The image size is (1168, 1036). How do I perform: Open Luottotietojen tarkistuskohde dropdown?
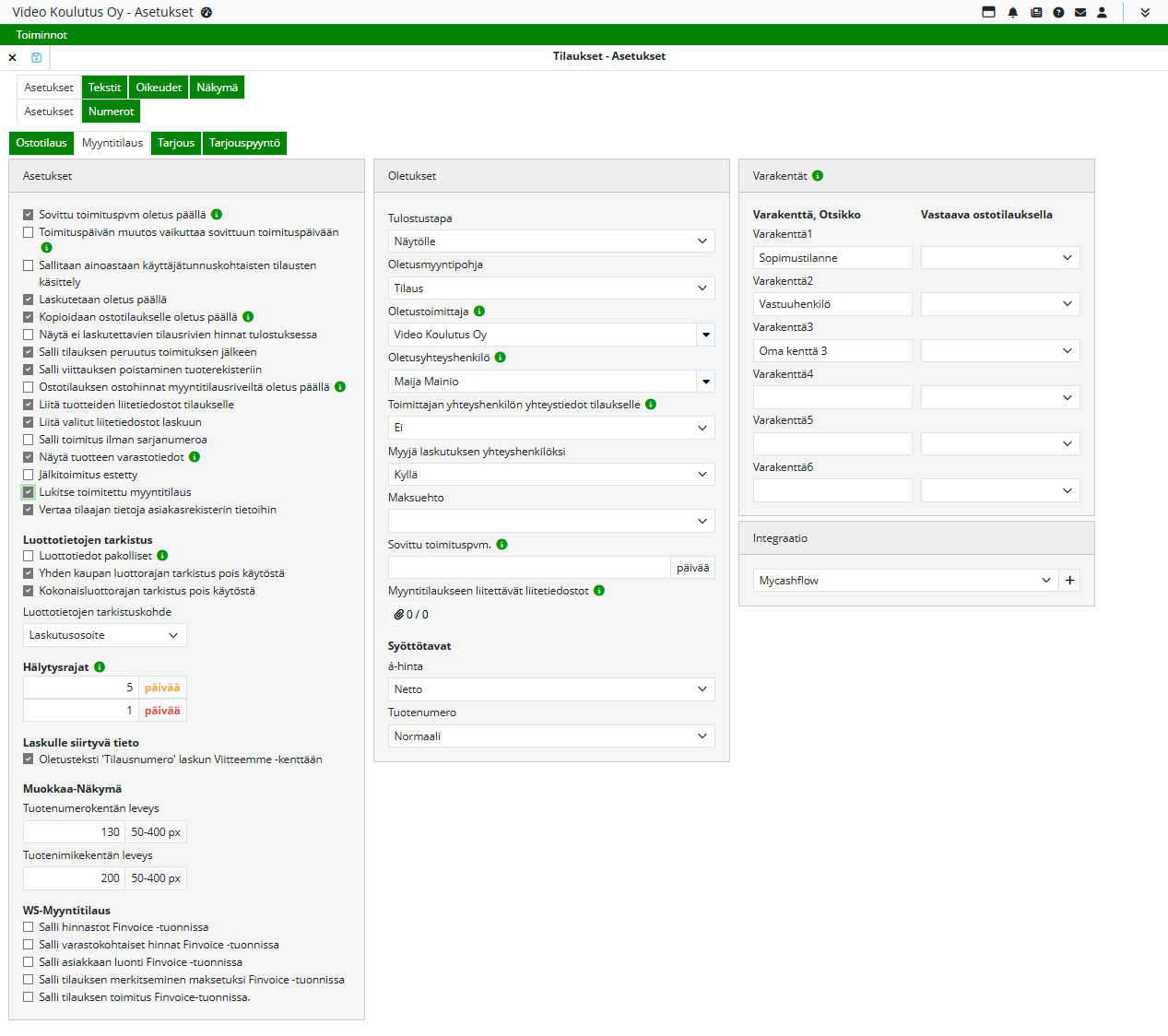tap(104, 635)
